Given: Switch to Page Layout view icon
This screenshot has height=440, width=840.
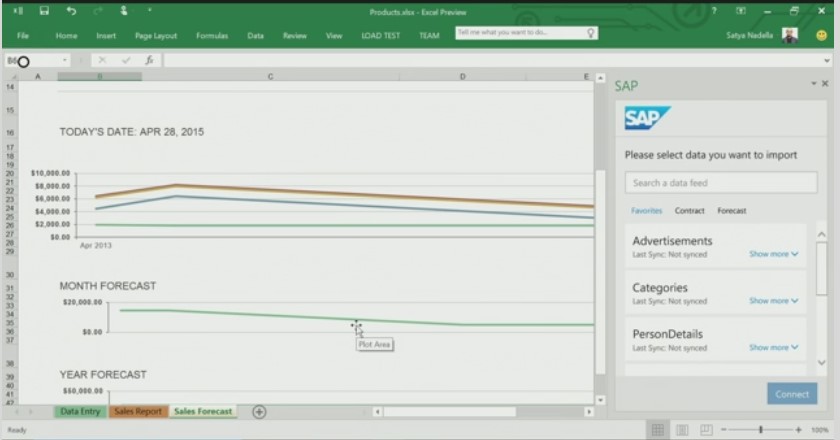Looking at the screenshot, I should tap(682, 430).
